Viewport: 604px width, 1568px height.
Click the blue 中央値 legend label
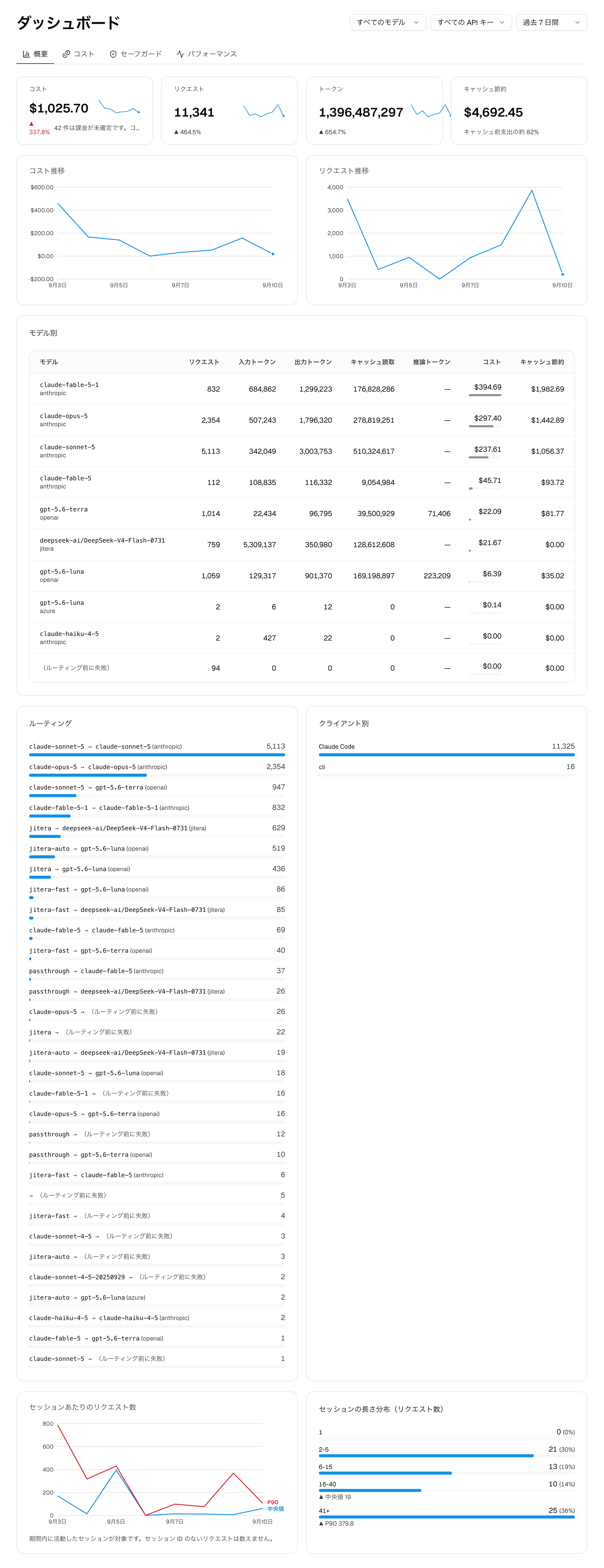point(276,1509)
